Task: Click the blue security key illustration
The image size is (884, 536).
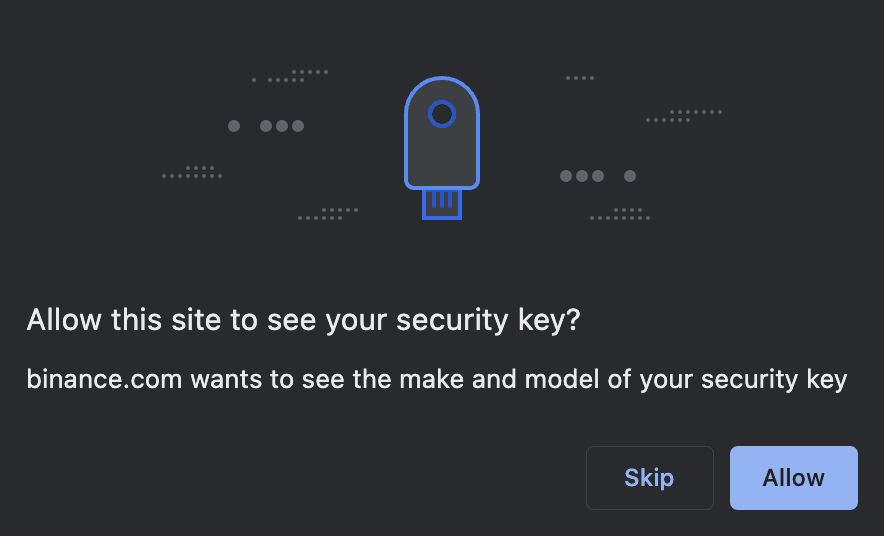Action: (442, 148)
